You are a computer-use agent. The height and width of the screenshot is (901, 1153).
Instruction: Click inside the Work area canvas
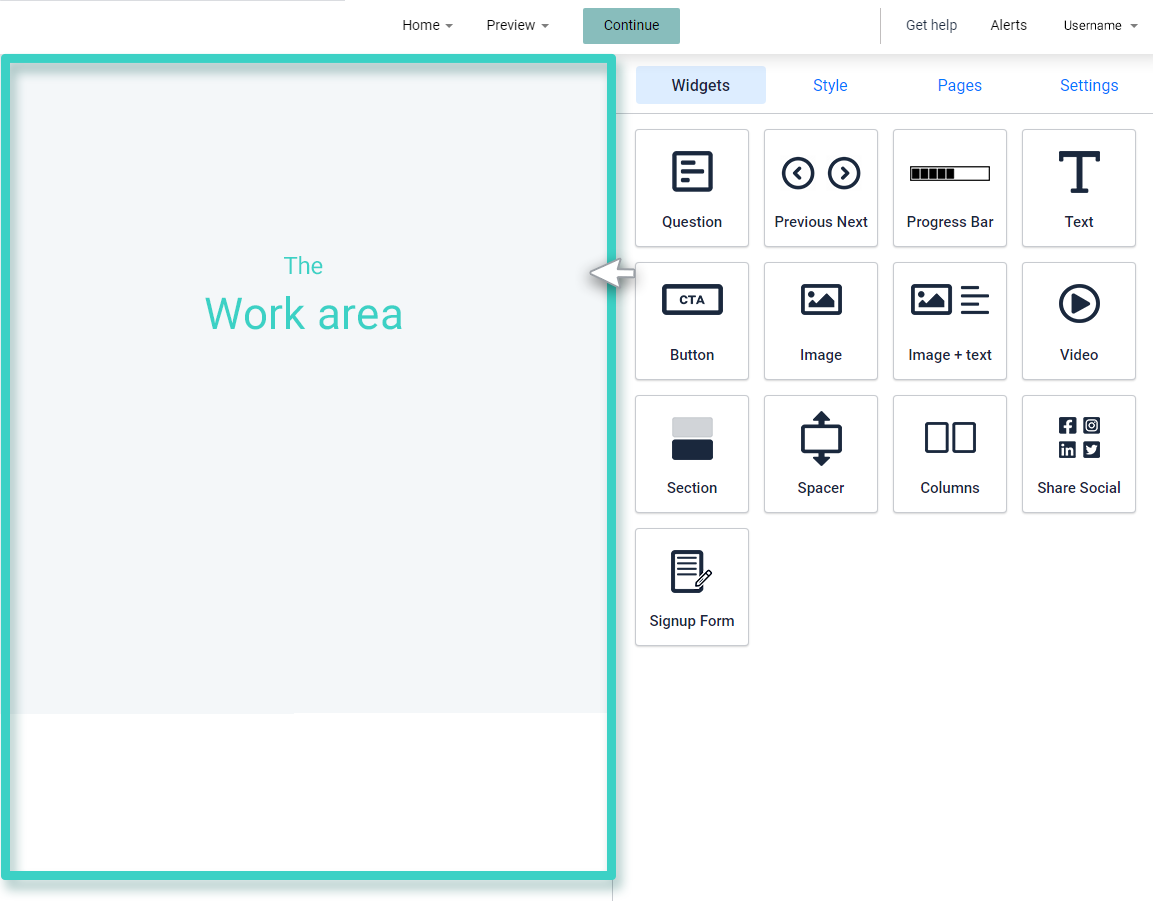click(308, 467)
